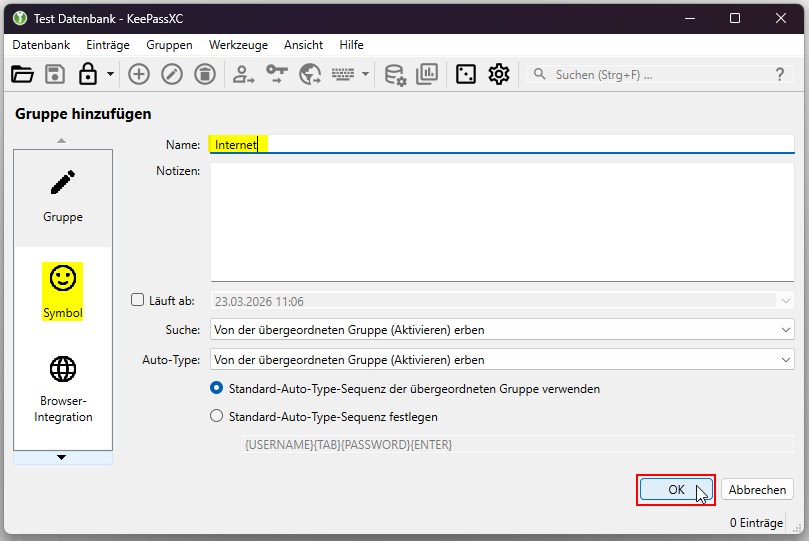The image size is (809, 541).
Task: Select the Browser-Integration sidebar section
Action: pyautogui.click(x=63, y=389)
